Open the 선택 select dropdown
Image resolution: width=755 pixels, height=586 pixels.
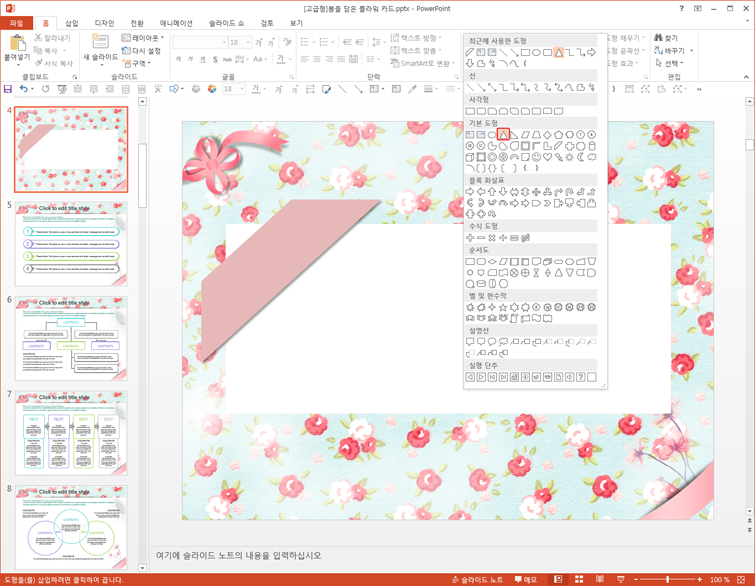[669, 63]
